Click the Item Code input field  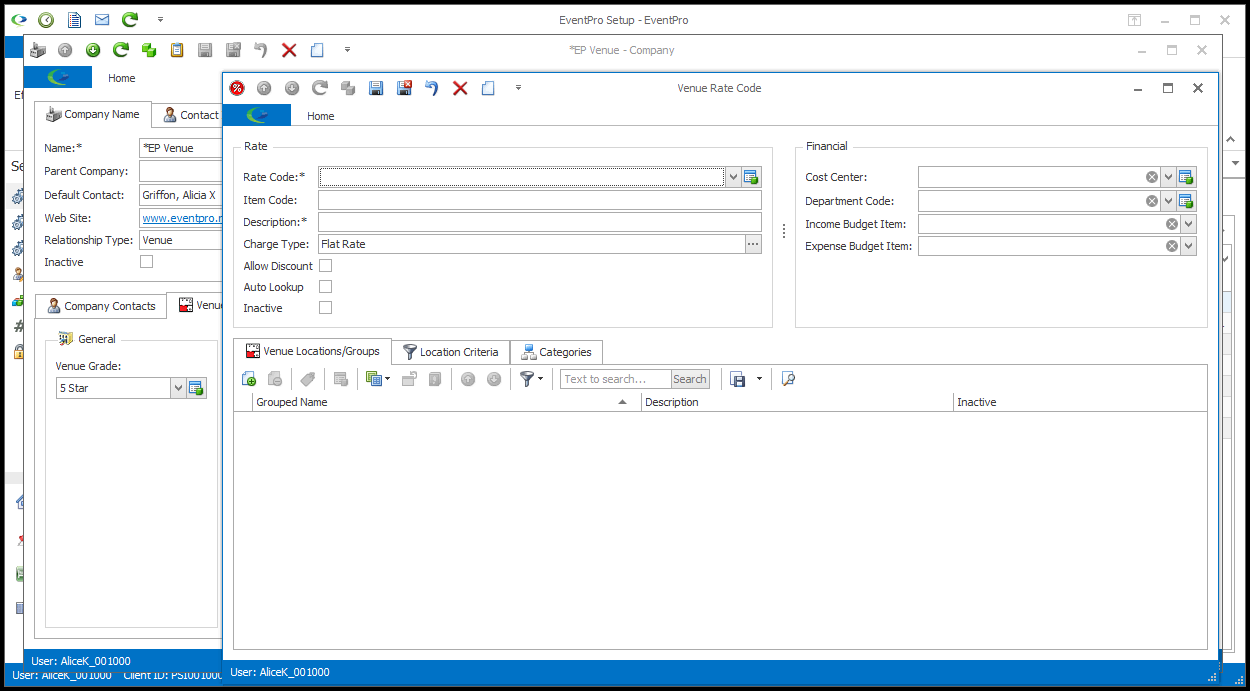point(540,200)
